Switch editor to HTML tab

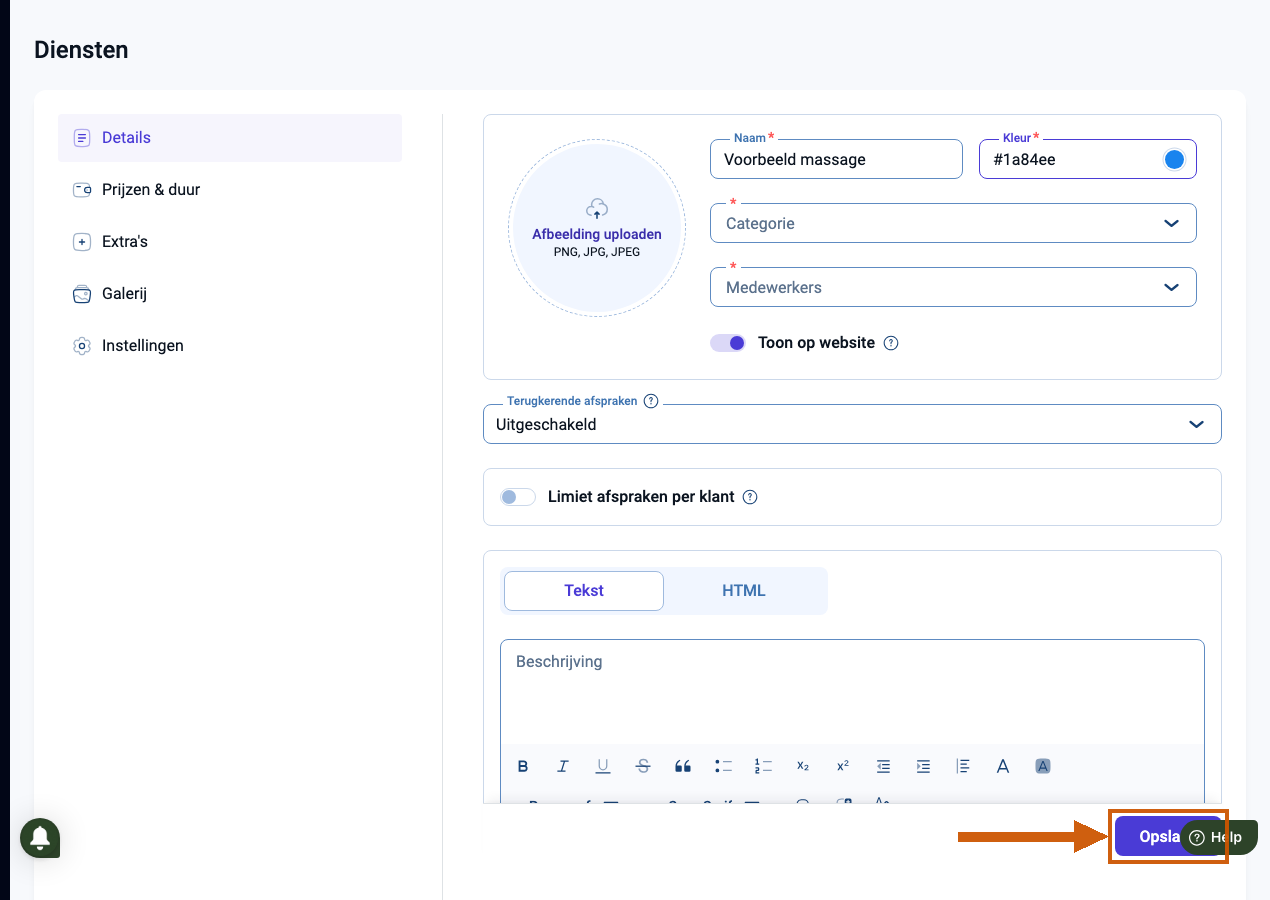click(x=744, y=591)
